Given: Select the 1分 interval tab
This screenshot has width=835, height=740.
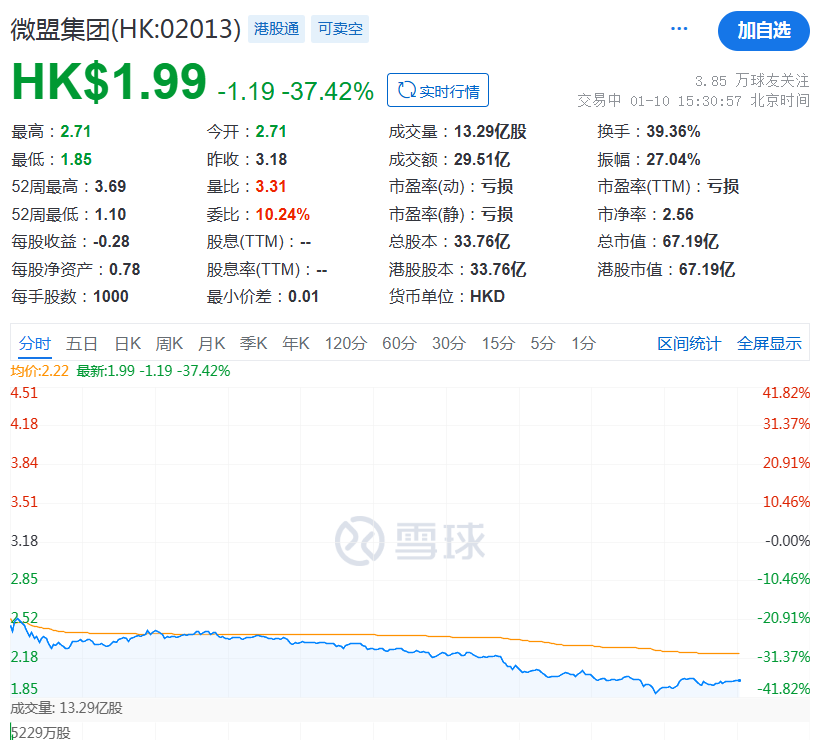Looking at the screenshot, I should [x=583, y=343].
